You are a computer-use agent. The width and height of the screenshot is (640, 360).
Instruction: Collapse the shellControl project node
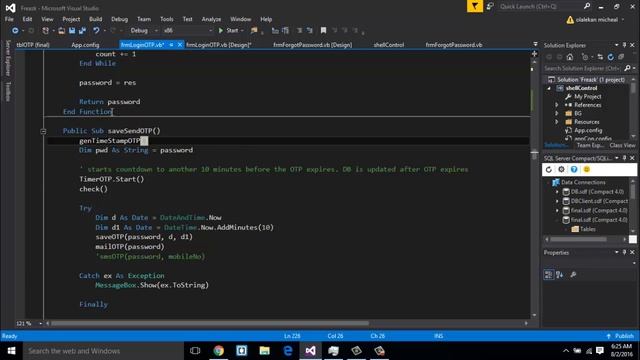pos(549,88)
